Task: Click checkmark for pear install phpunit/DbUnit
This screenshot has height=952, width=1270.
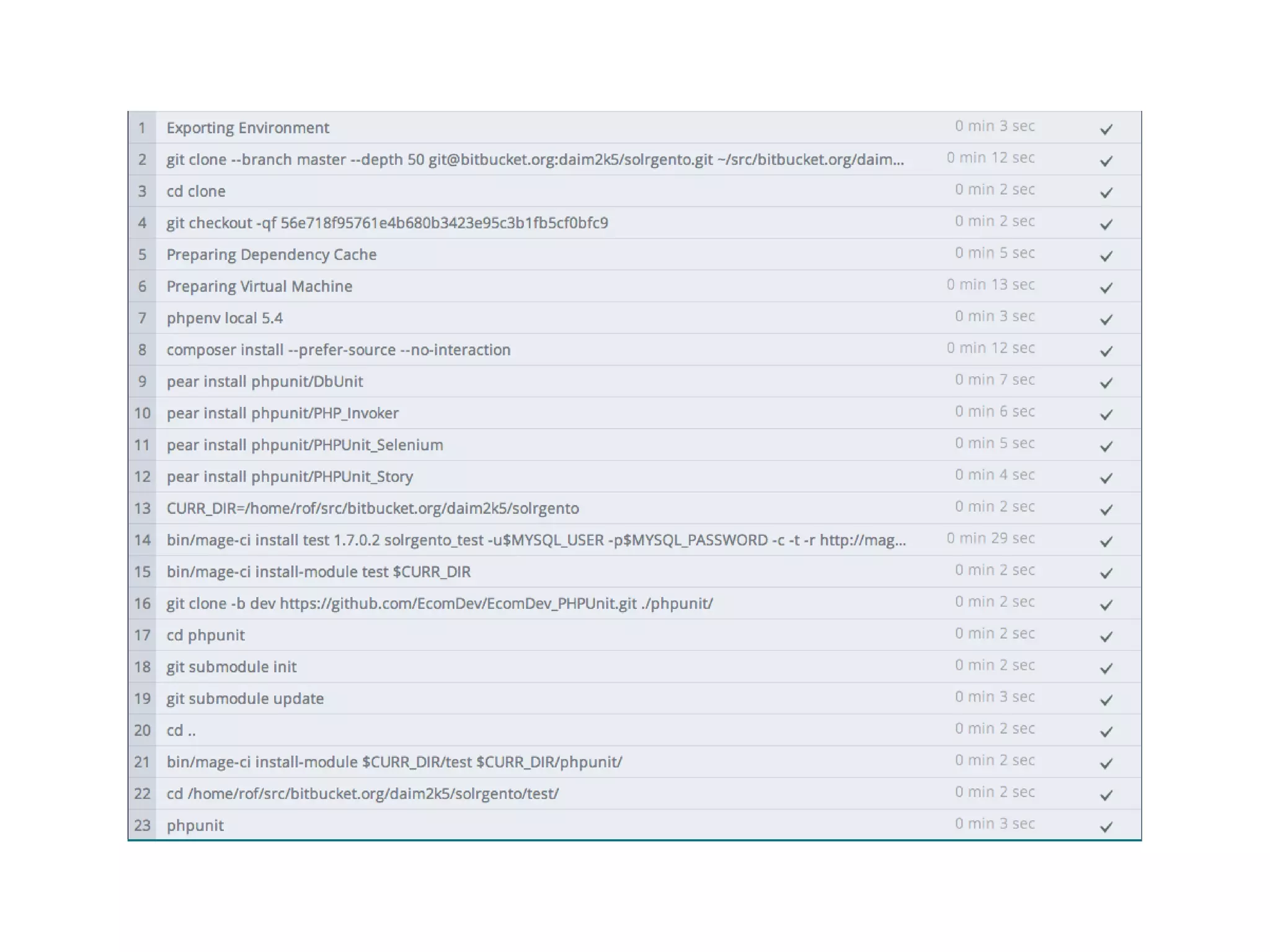Action: pyautogui.click(x=1106, y=383)
